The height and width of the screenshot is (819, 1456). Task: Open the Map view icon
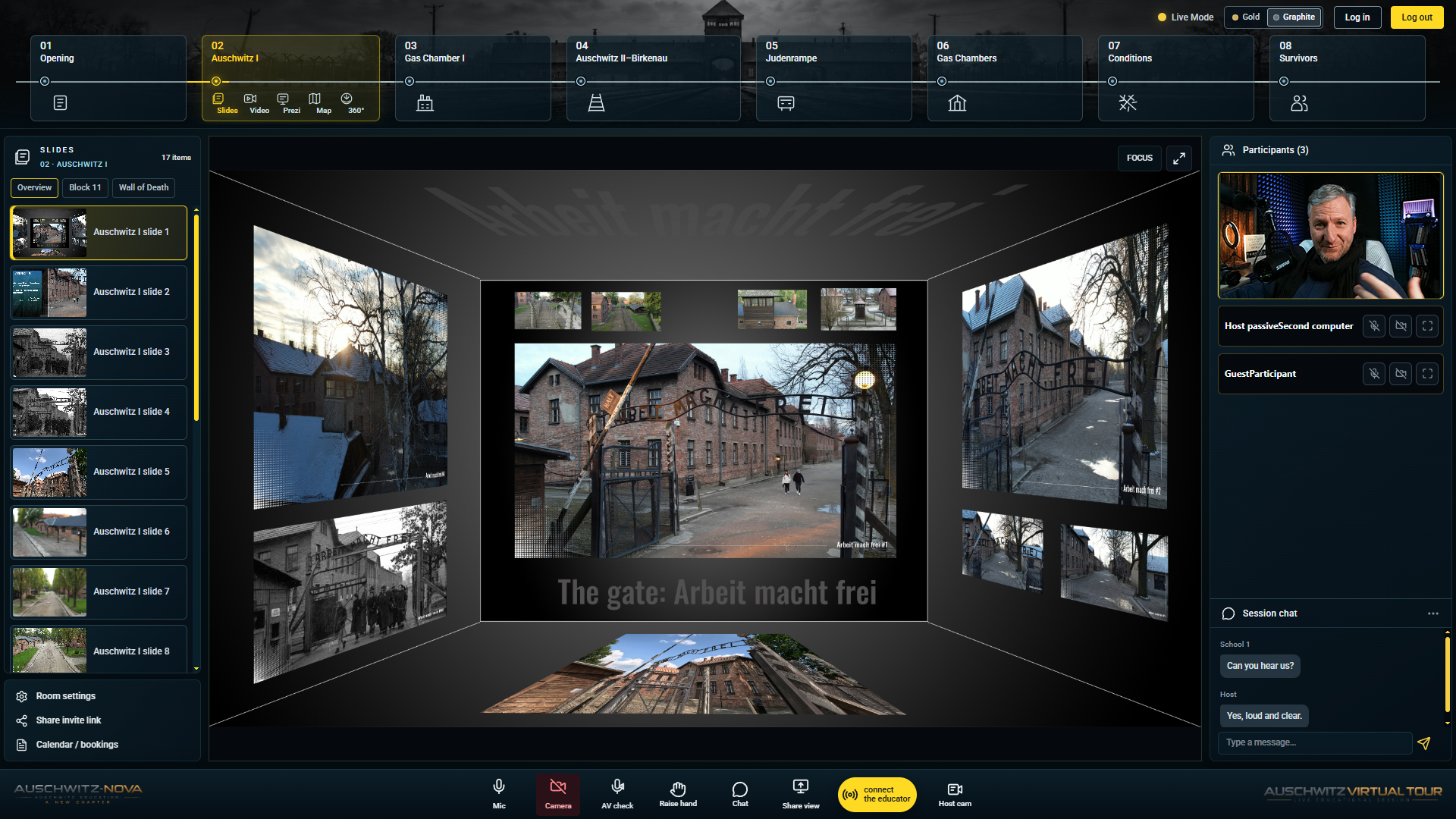[324, 104]
